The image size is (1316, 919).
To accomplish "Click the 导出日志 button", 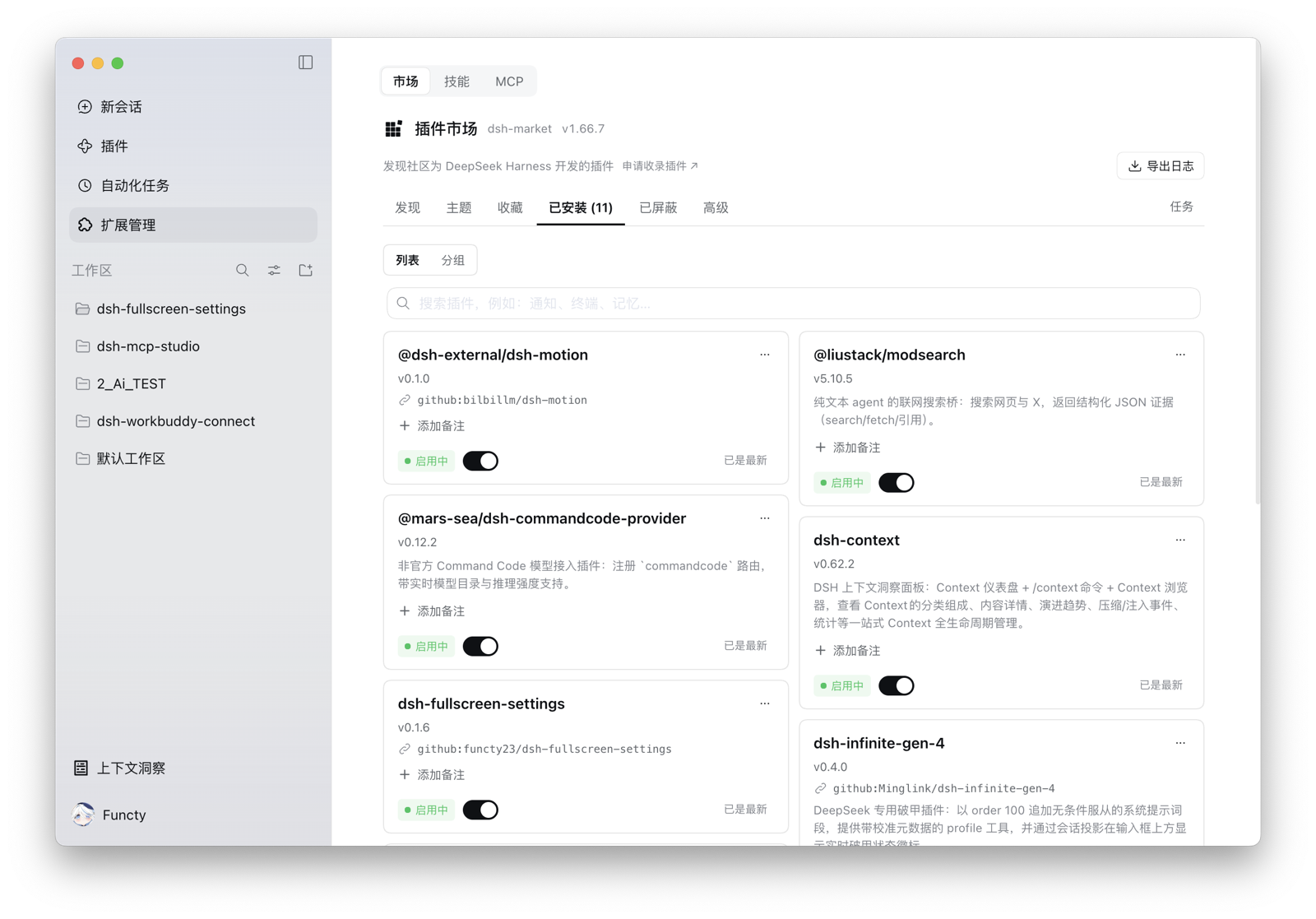I will point(1161,166).
